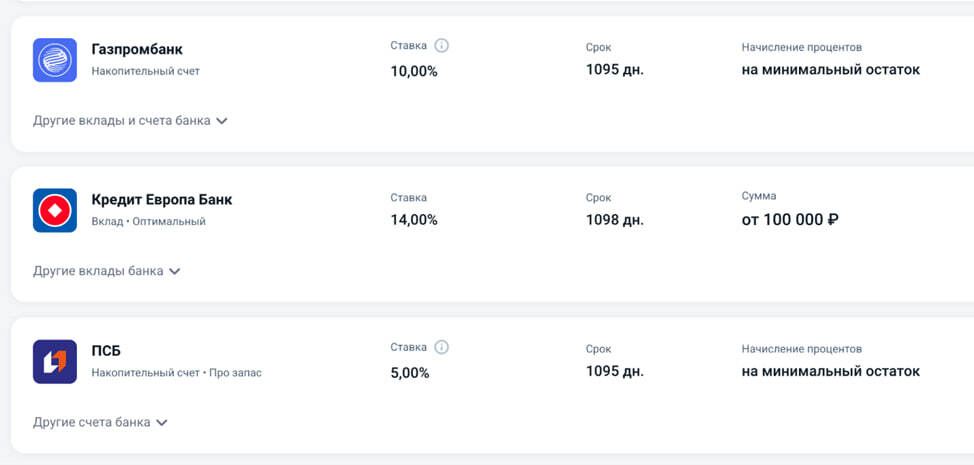Click the chevron next to Другие счета банка

[x=162, y=423]
